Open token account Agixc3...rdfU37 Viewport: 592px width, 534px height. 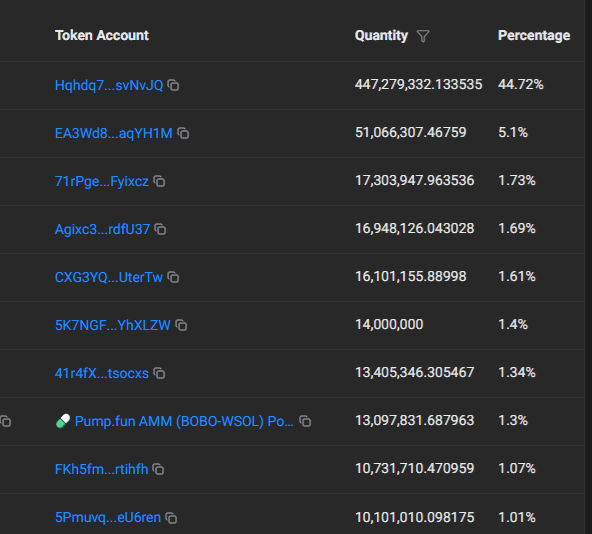click(102, 229)
